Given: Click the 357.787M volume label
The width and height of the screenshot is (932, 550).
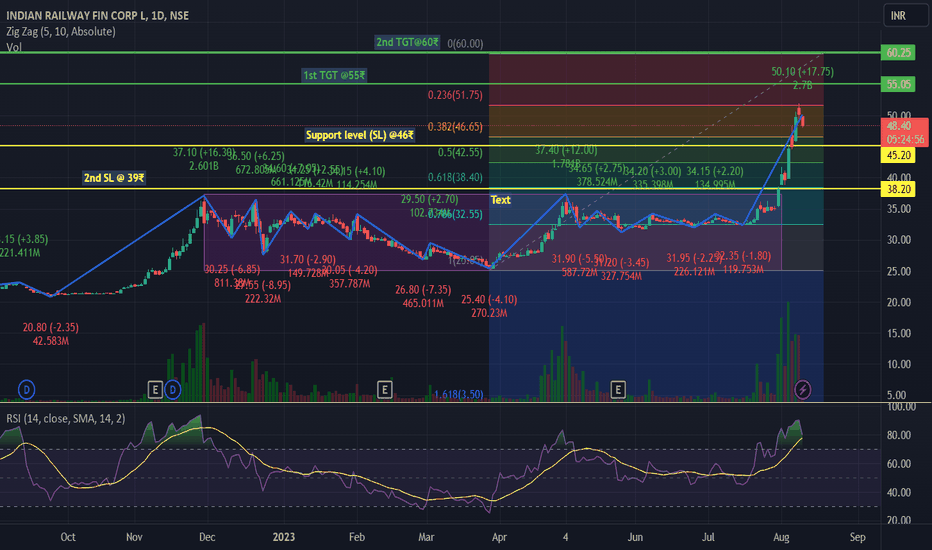Looking at the screenshot, I should click(x=350, y=284).
